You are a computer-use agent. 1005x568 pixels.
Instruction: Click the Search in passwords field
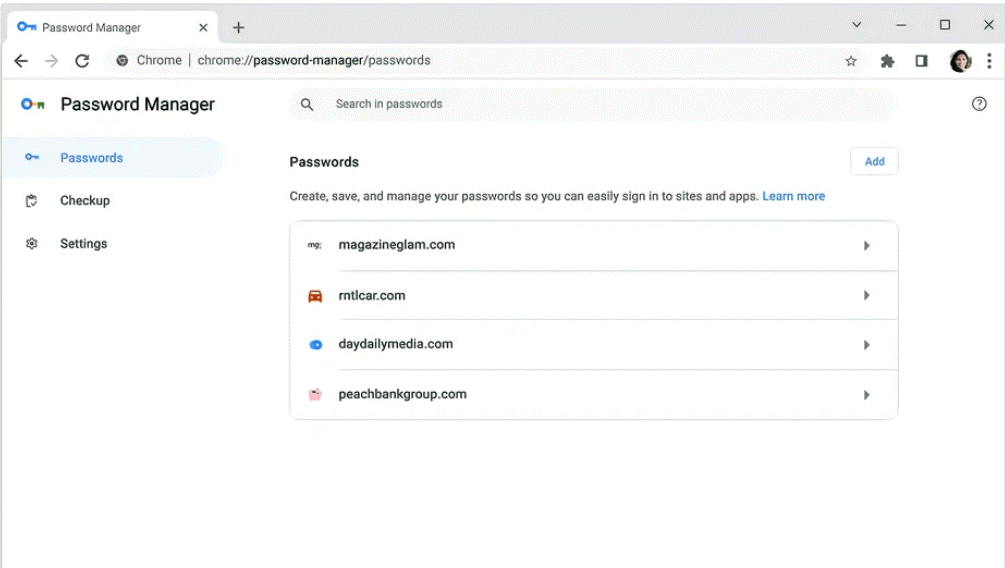point(593,104)
